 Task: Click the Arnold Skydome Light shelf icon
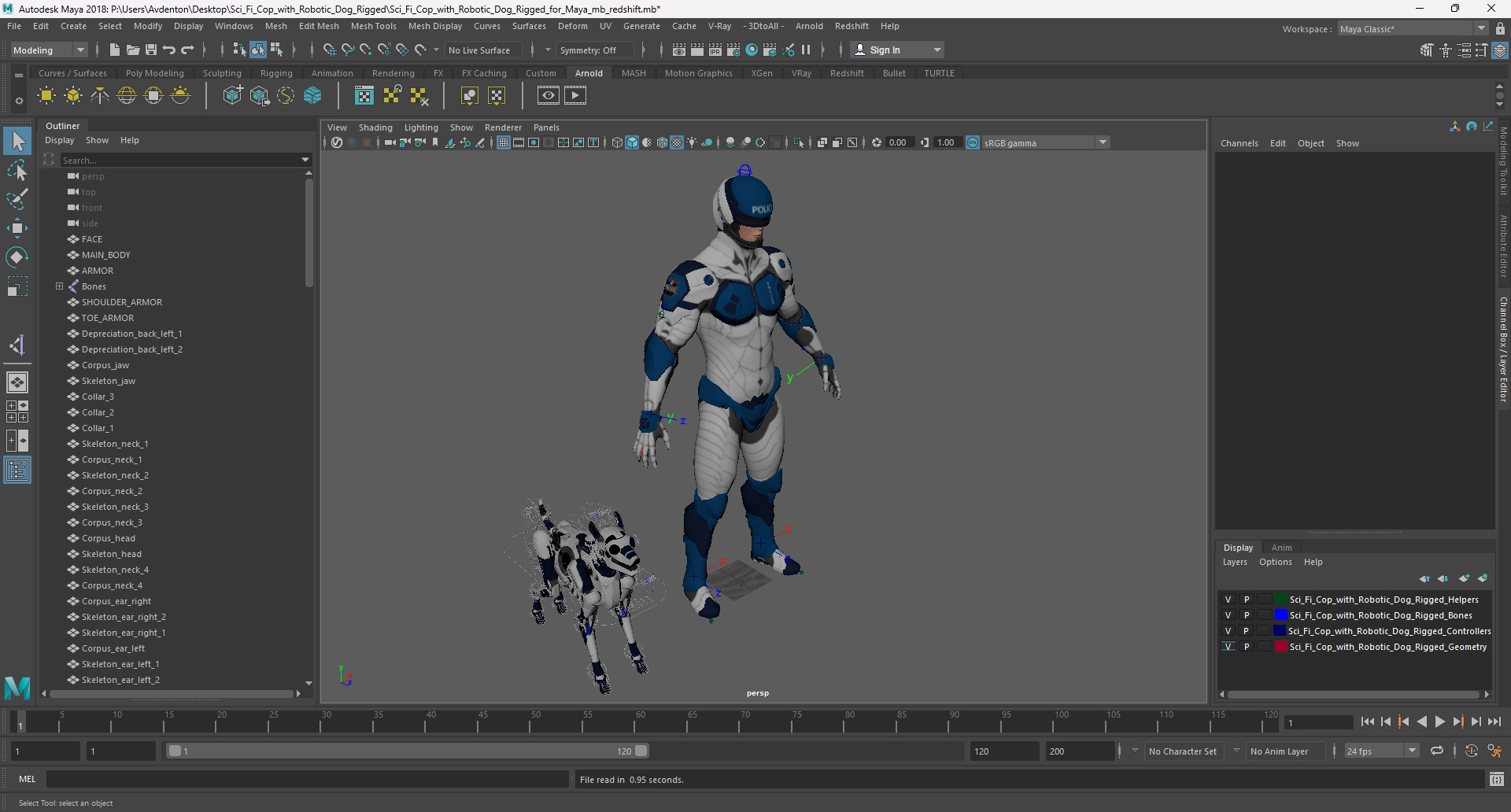tap(127, 96)
